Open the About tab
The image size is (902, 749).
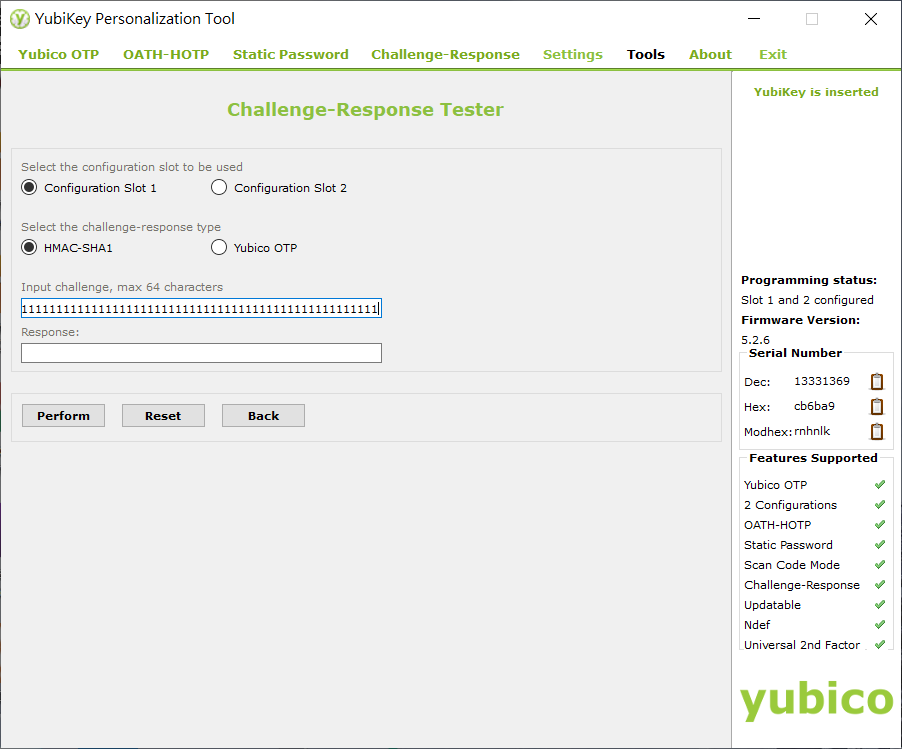click(710, 55)
